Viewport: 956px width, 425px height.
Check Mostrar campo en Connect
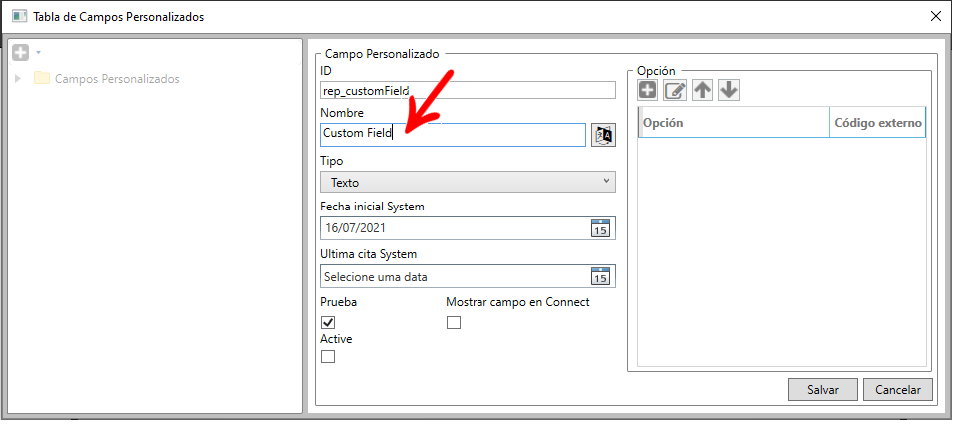[x=454, y=322]
